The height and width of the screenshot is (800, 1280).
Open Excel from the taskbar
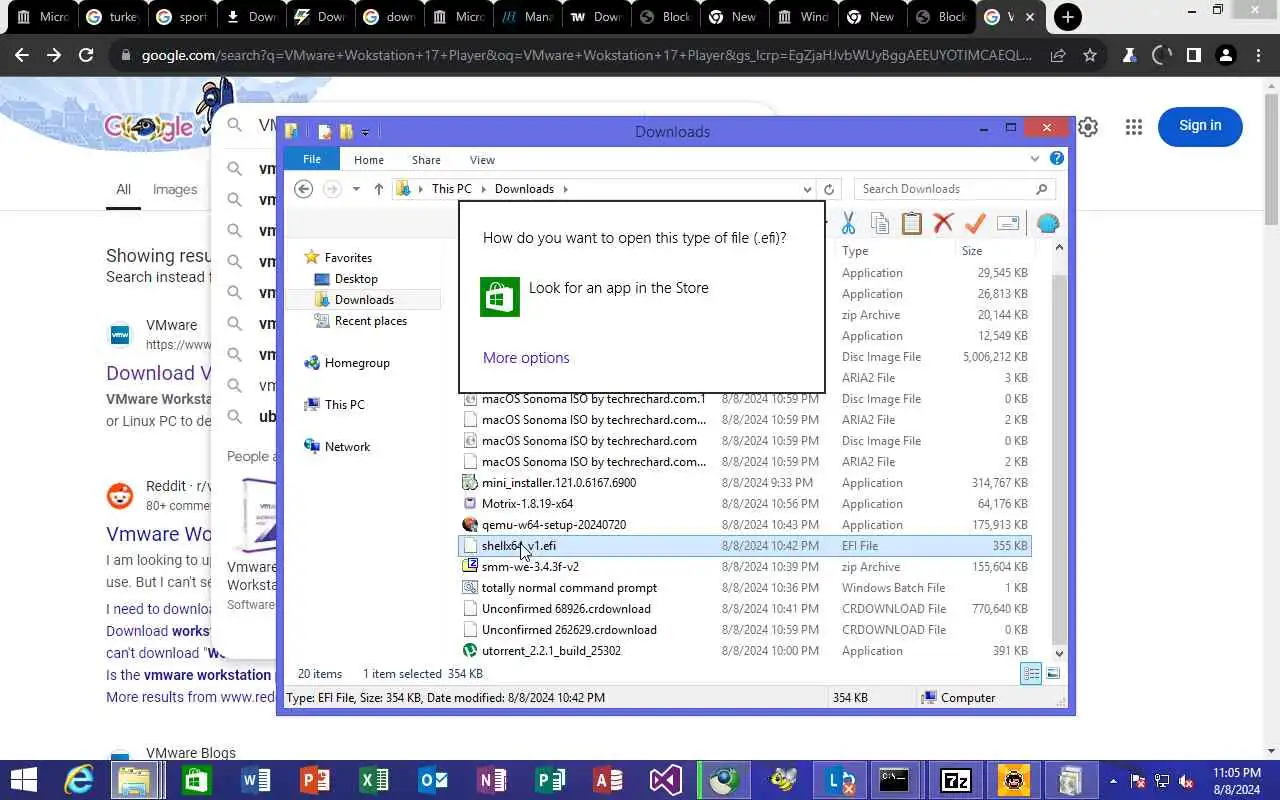374,780
